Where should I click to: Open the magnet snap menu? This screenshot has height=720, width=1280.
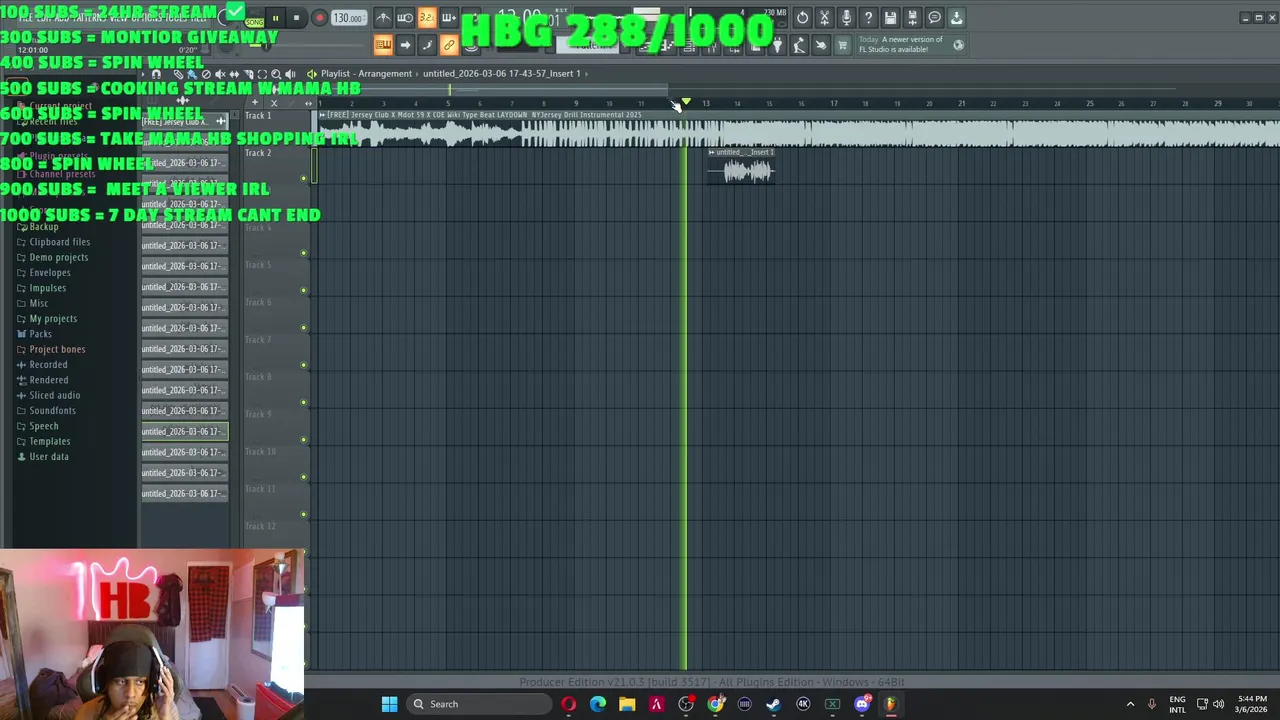pyautogui.click(x=156, y=74)
